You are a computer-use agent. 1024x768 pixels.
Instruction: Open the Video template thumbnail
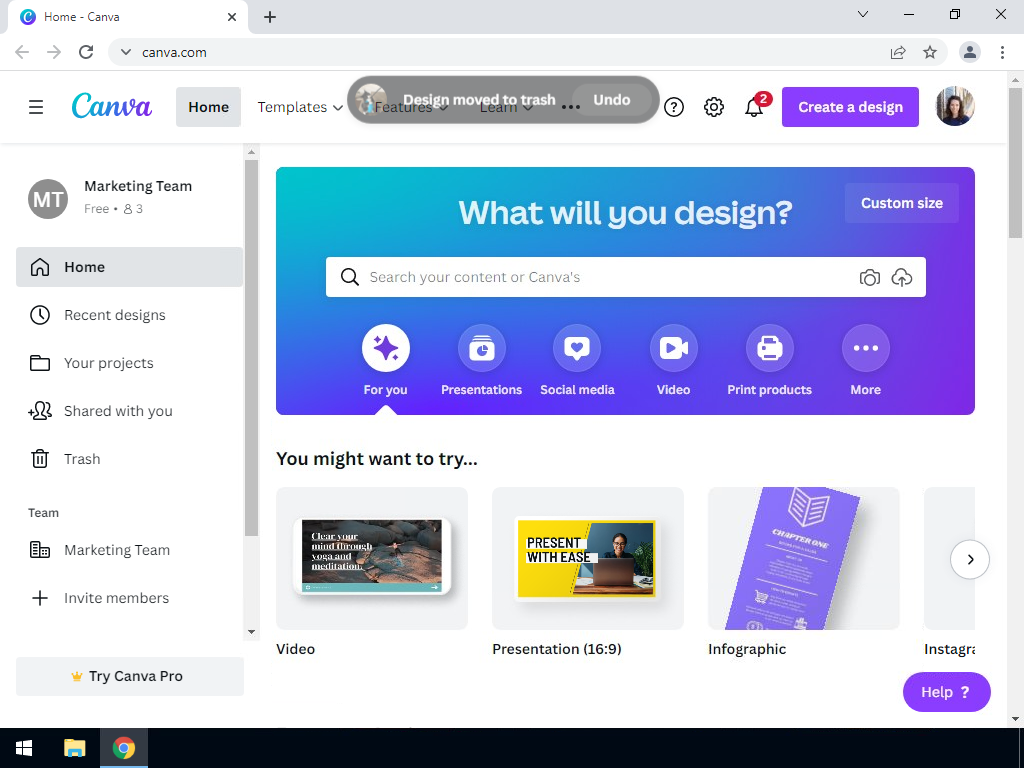(372, 558)
